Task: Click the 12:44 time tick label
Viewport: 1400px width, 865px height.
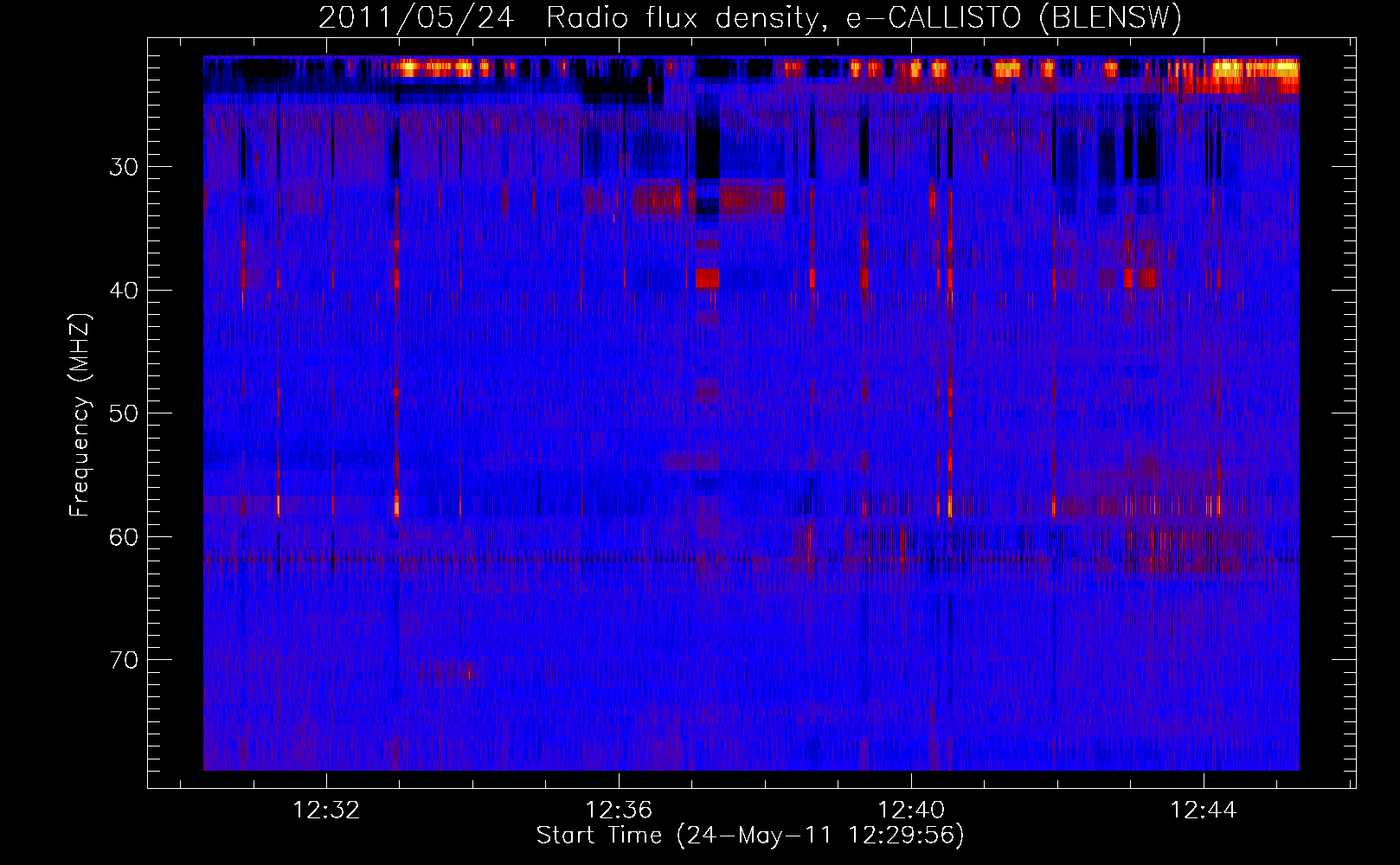Action: click(x=1204, y=810)
